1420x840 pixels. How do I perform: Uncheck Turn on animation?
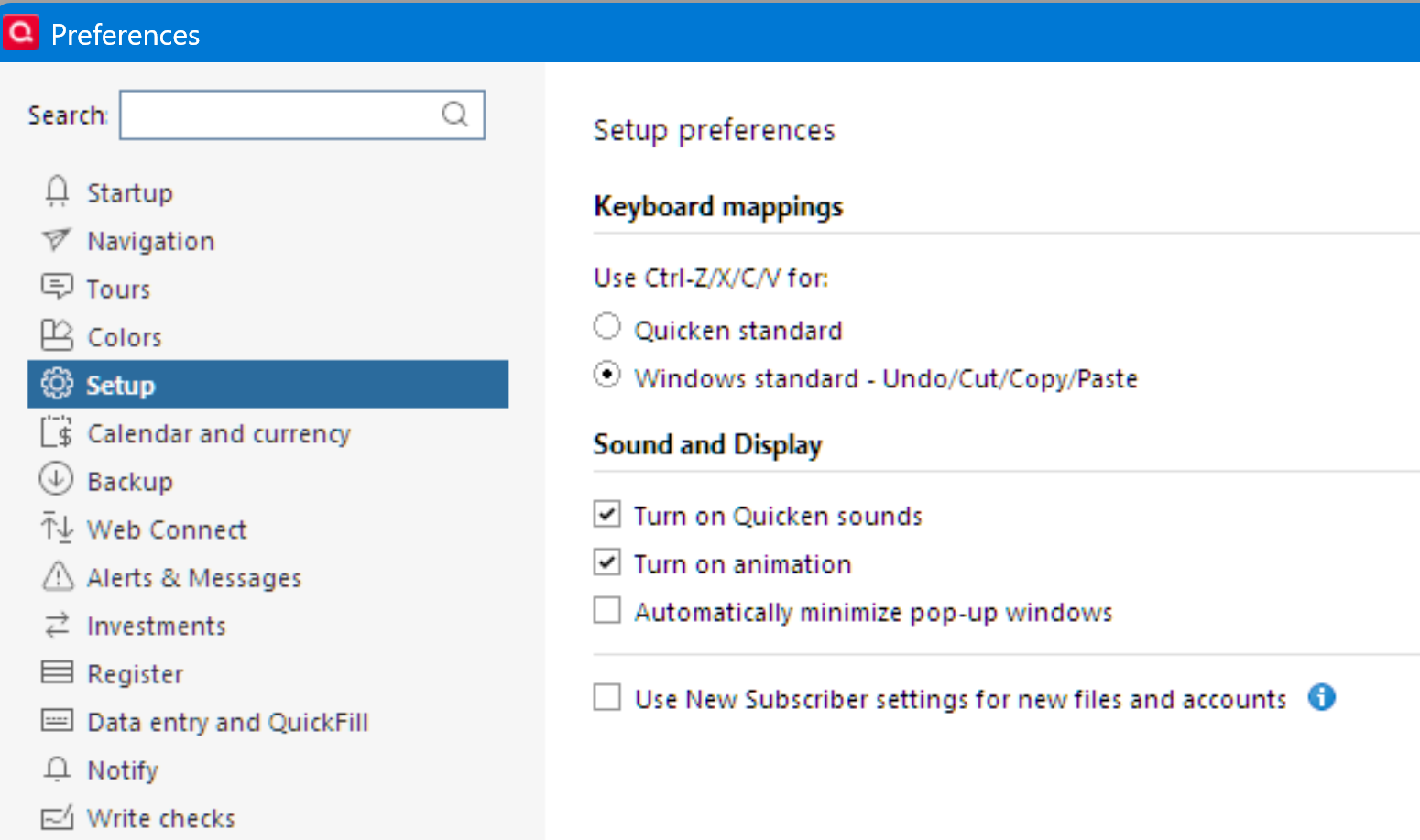pyautogui.click(x=606, y=562)
